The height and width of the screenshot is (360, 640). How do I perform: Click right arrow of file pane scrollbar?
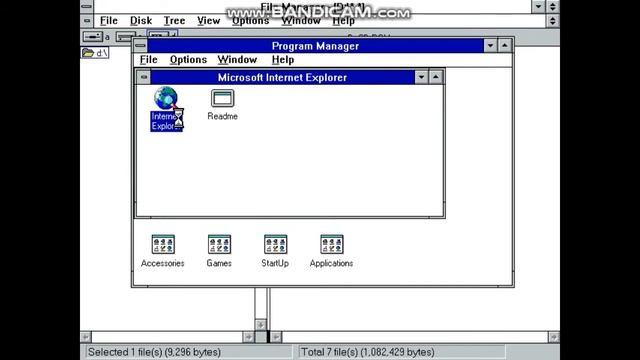coord(553,337)
